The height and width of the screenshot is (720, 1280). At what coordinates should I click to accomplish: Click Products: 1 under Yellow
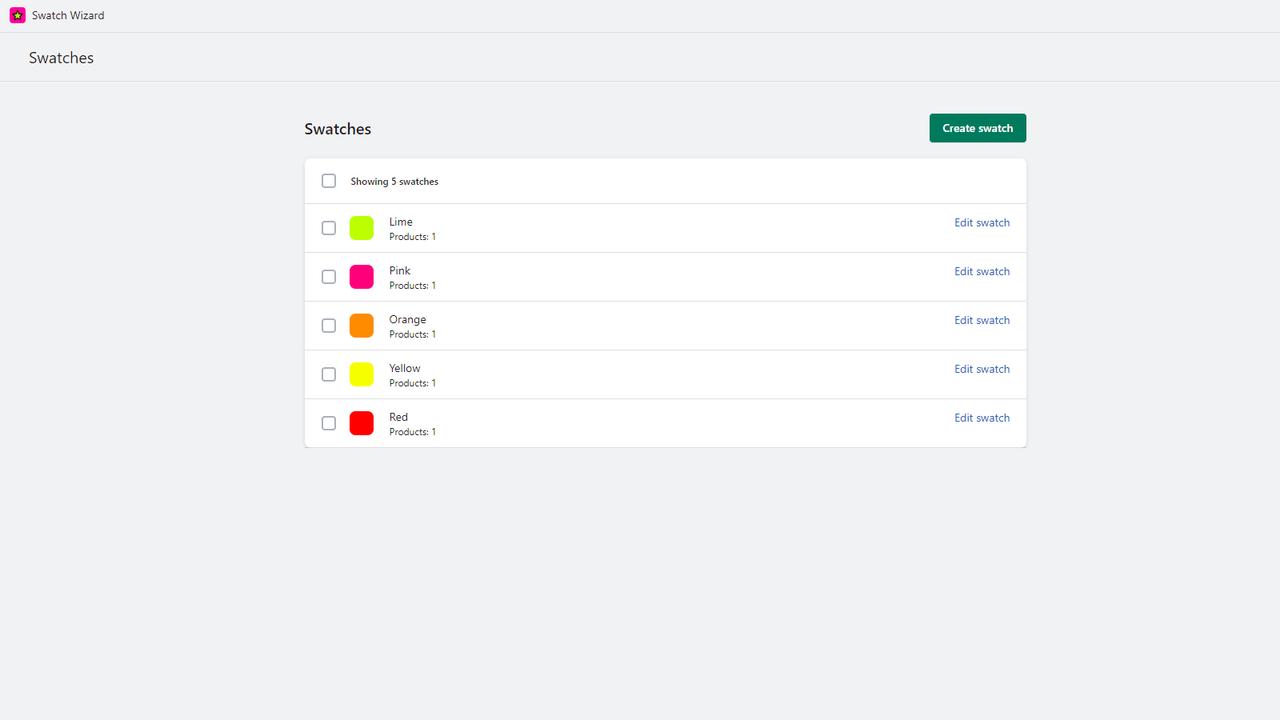(x=413, y=383)
